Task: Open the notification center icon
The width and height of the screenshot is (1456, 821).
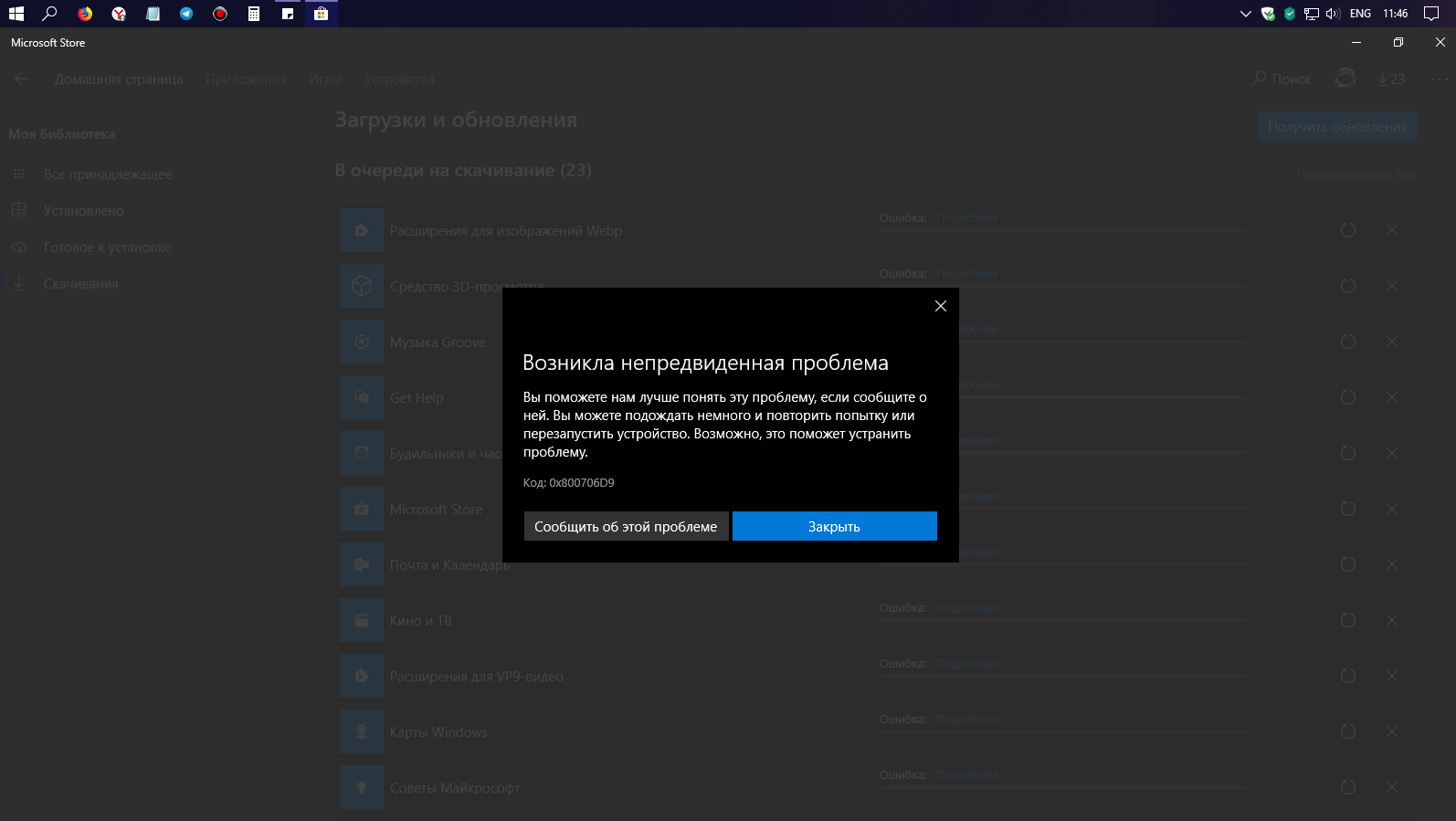Action: (1431, 14)
